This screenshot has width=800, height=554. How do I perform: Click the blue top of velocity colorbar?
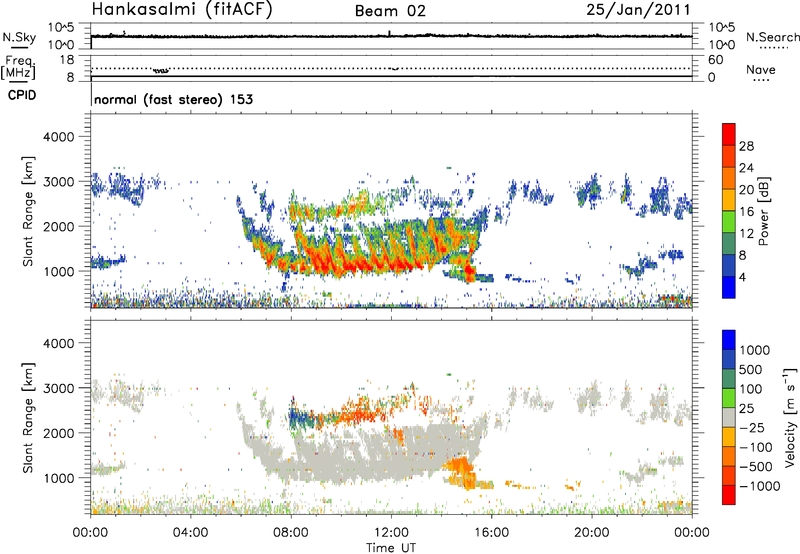[x=729, y=340]
